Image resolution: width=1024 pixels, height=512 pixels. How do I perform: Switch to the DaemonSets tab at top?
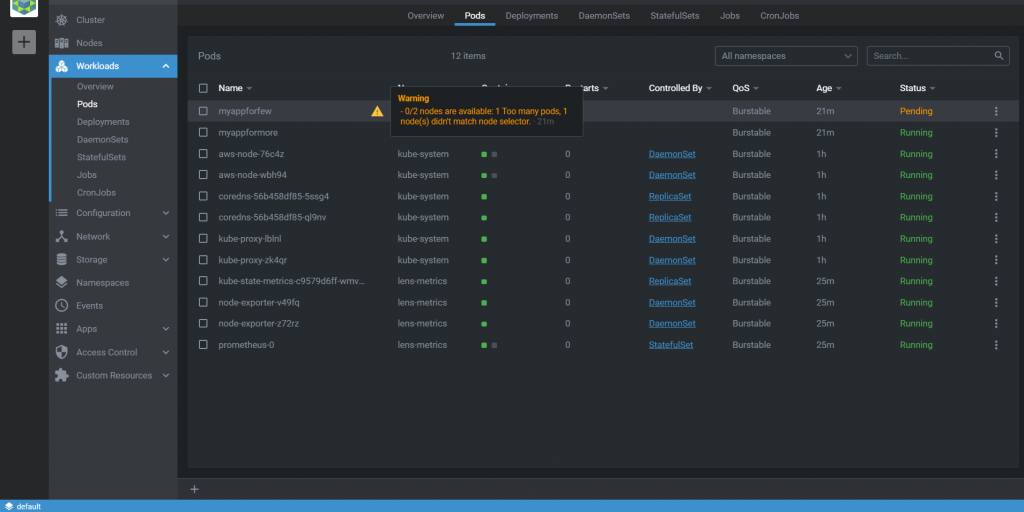[x=604, y=16]
